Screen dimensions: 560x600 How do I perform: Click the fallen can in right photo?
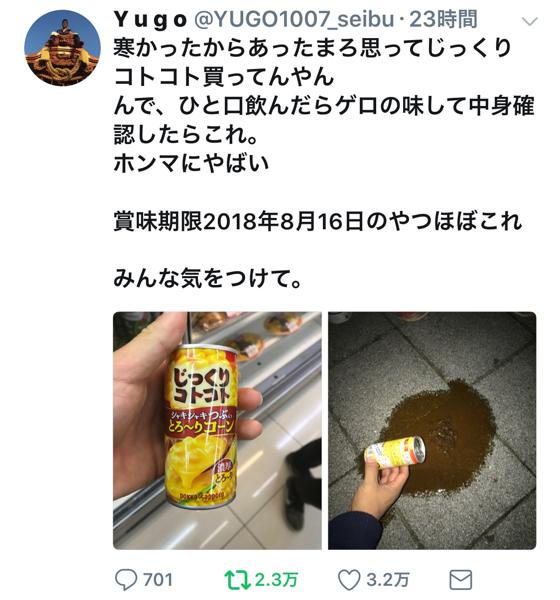[x=396, y=452]
